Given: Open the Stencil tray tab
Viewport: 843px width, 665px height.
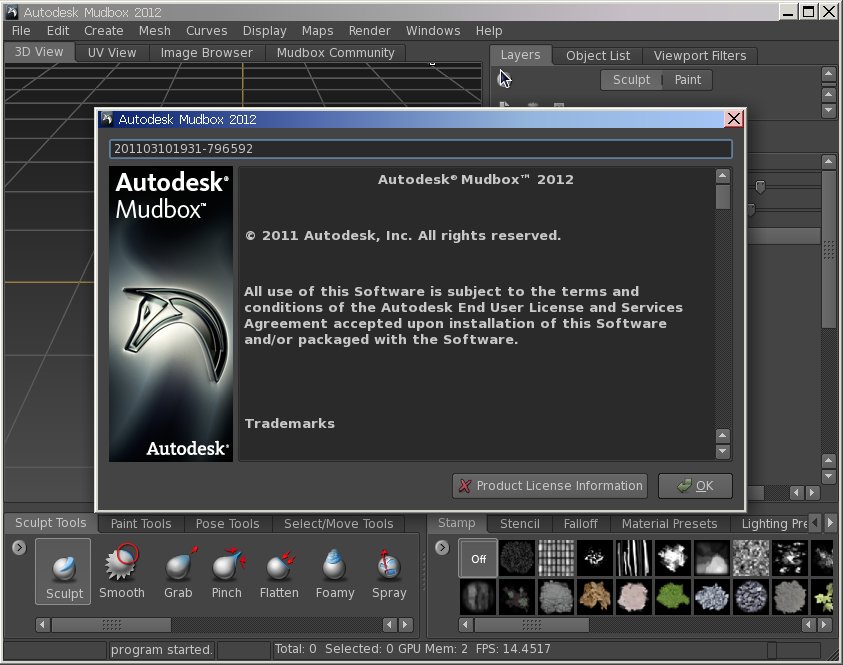Looking at the screenshot, I should [519, 524].
